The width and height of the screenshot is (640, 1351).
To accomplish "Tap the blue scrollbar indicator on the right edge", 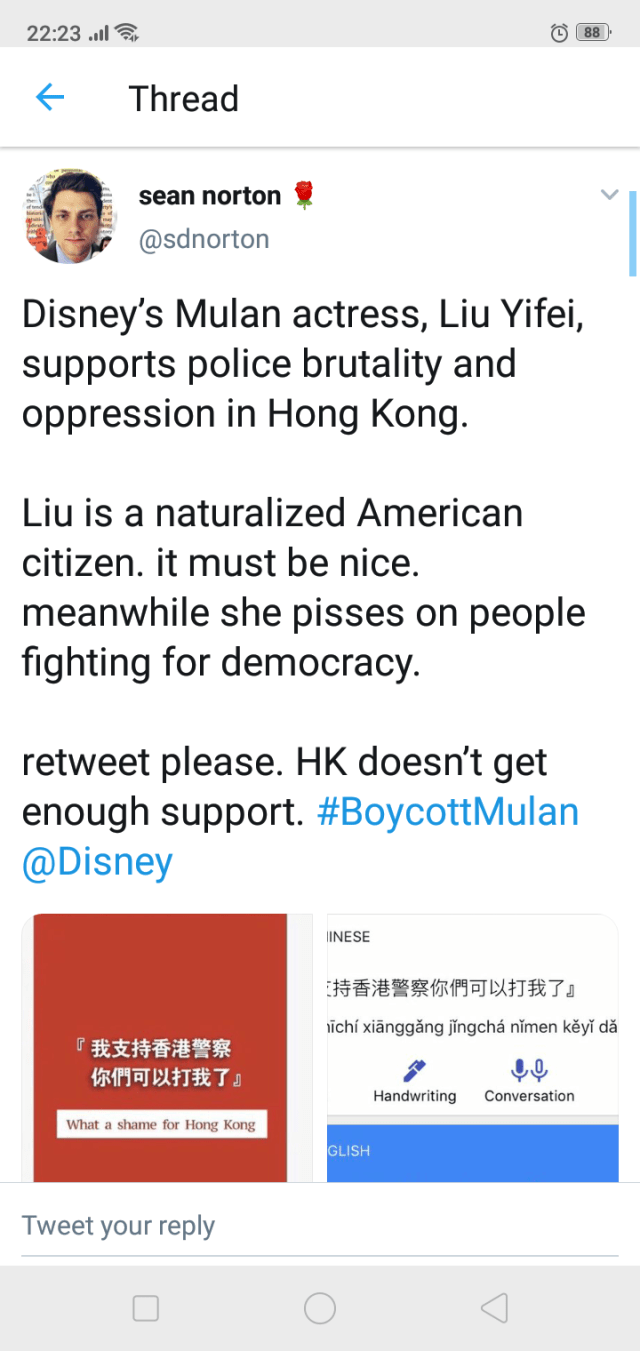I will (x=632, y=232).
